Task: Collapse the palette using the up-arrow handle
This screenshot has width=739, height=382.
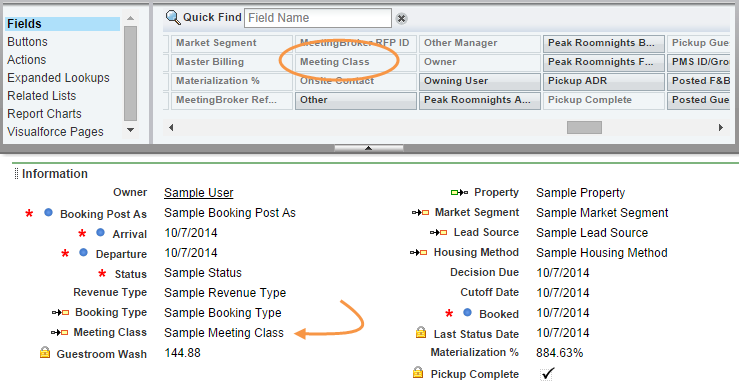Action: click(369, 148)
